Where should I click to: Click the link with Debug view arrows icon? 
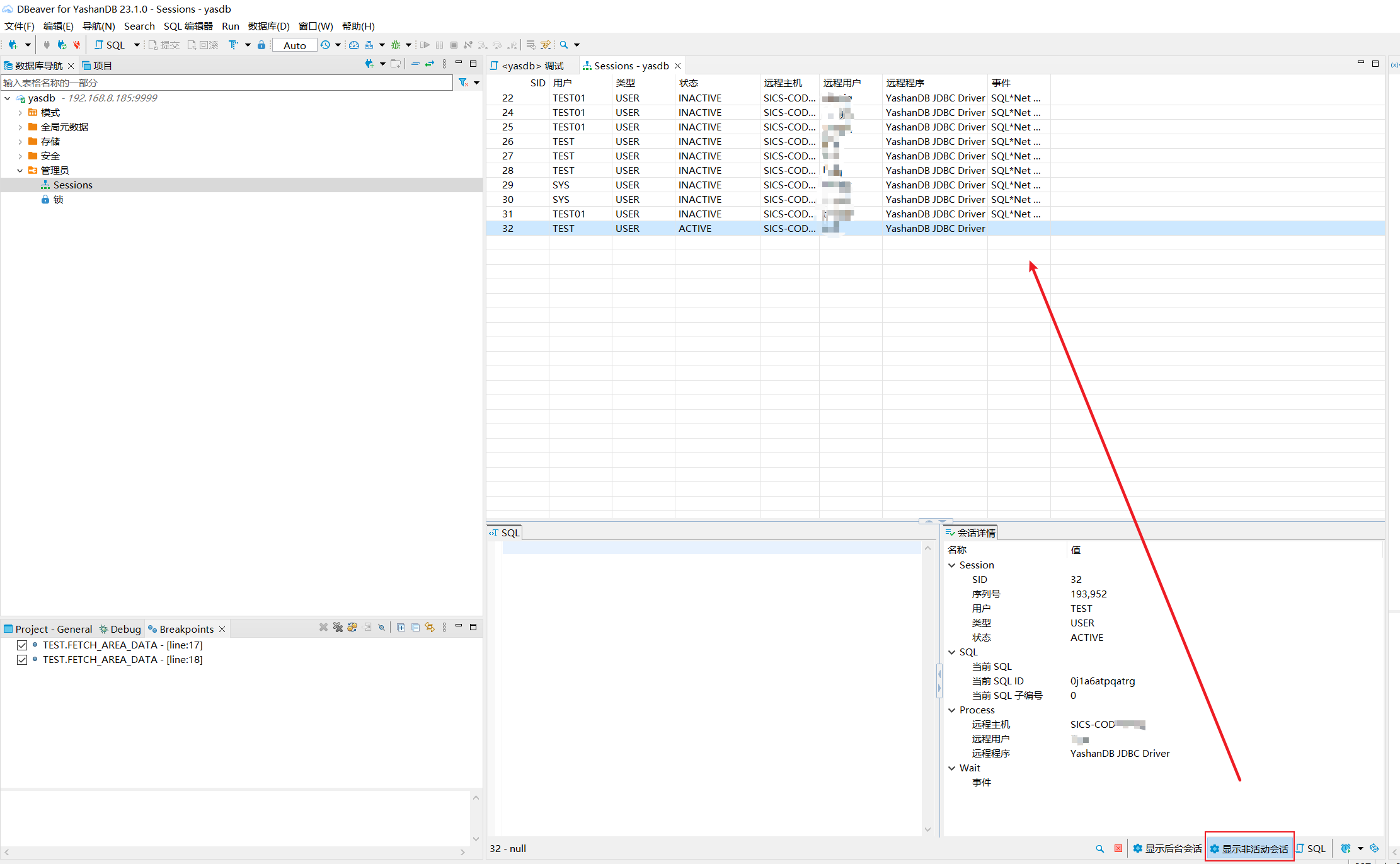tap(430, 628)
